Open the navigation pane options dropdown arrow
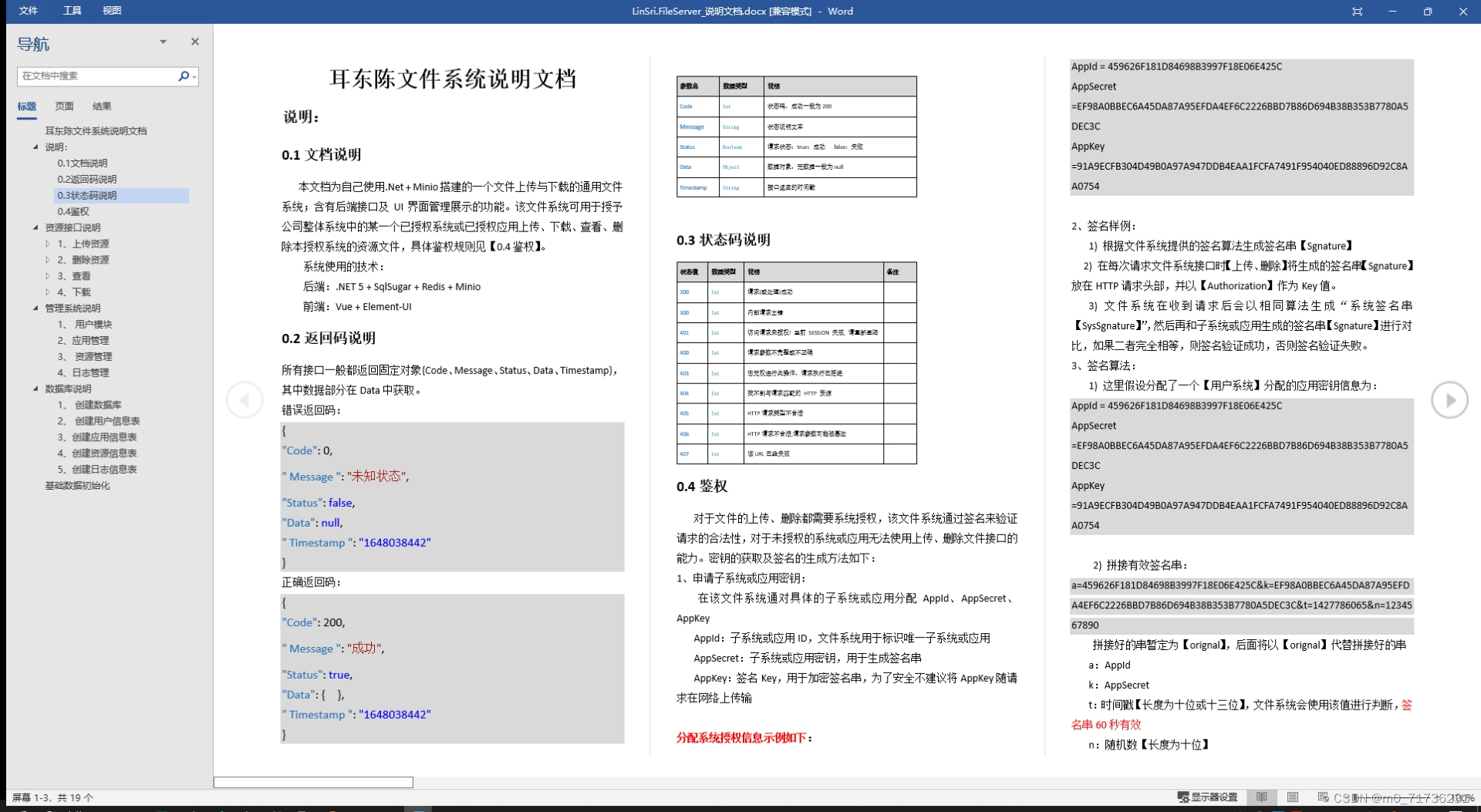The height and width of the screenshot is (812, 1481). [163, 42]
